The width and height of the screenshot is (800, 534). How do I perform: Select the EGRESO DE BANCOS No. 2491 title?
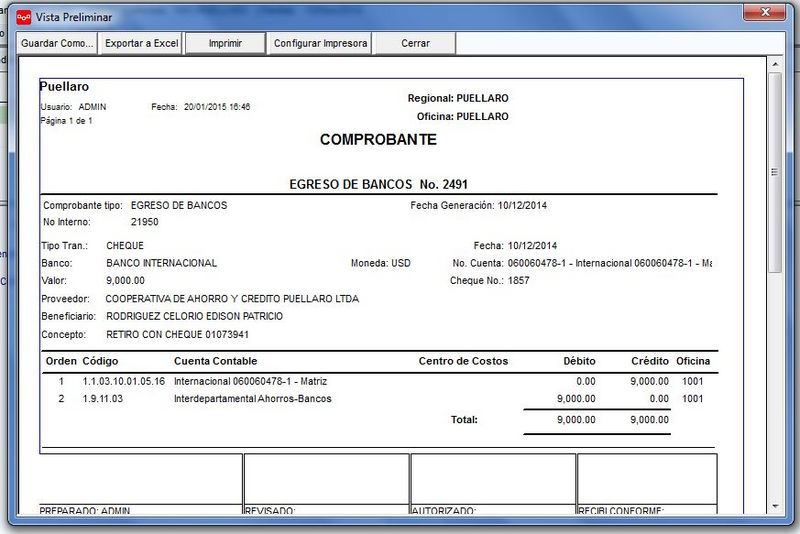point(378,185)
